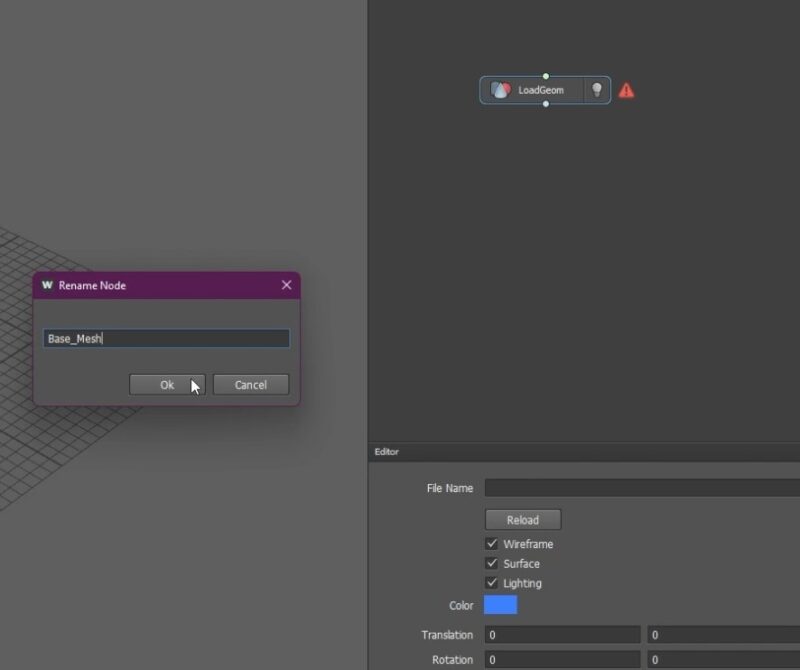Disable the Wireframe checkbox
This screenshot has width=800, height=670.
(x=492, y=544)
